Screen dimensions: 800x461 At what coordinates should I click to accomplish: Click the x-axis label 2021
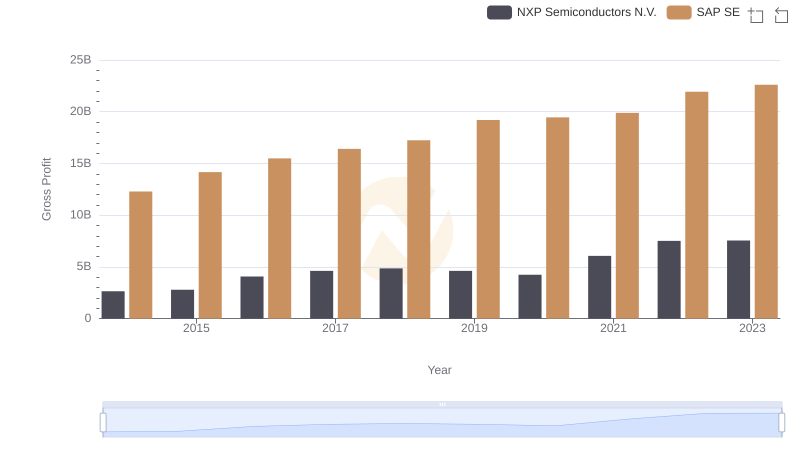click(613, 328)
